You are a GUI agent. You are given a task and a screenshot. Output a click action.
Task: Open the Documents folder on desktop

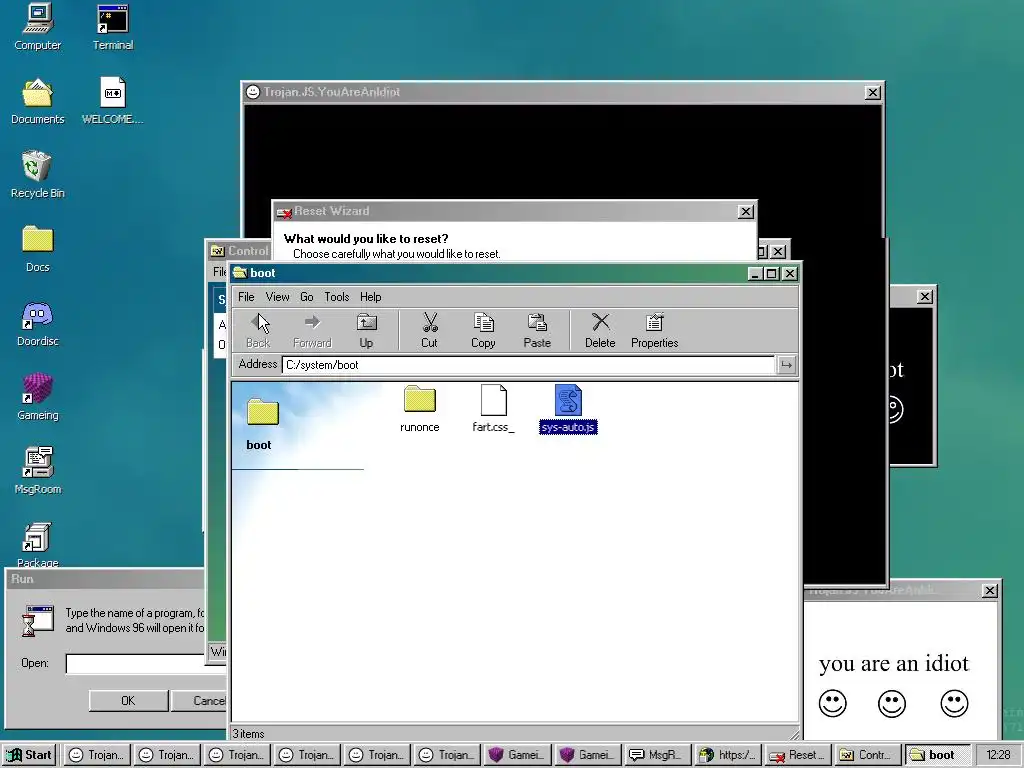click(37, 101)
